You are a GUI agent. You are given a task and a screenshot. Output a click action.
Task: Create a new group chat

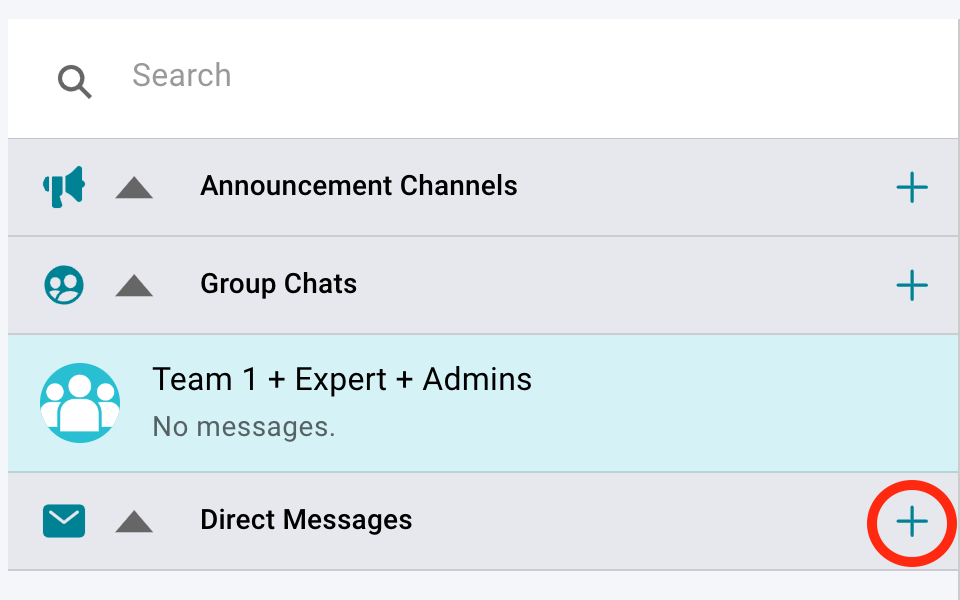911,285
